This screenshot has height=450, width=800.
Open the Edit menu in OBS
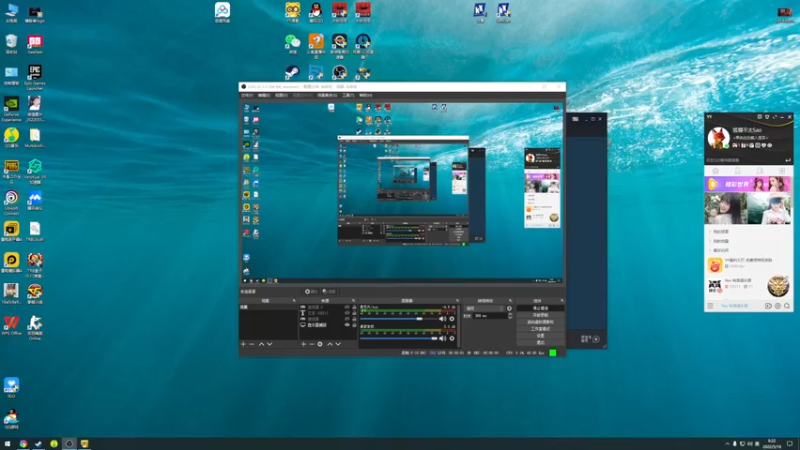(264, 95)
